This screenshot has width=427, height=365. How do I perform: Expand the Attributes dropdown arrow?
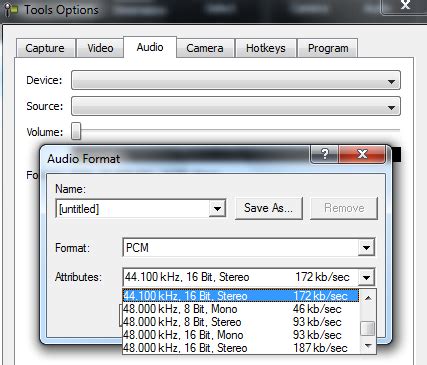[x=366, y=277]
